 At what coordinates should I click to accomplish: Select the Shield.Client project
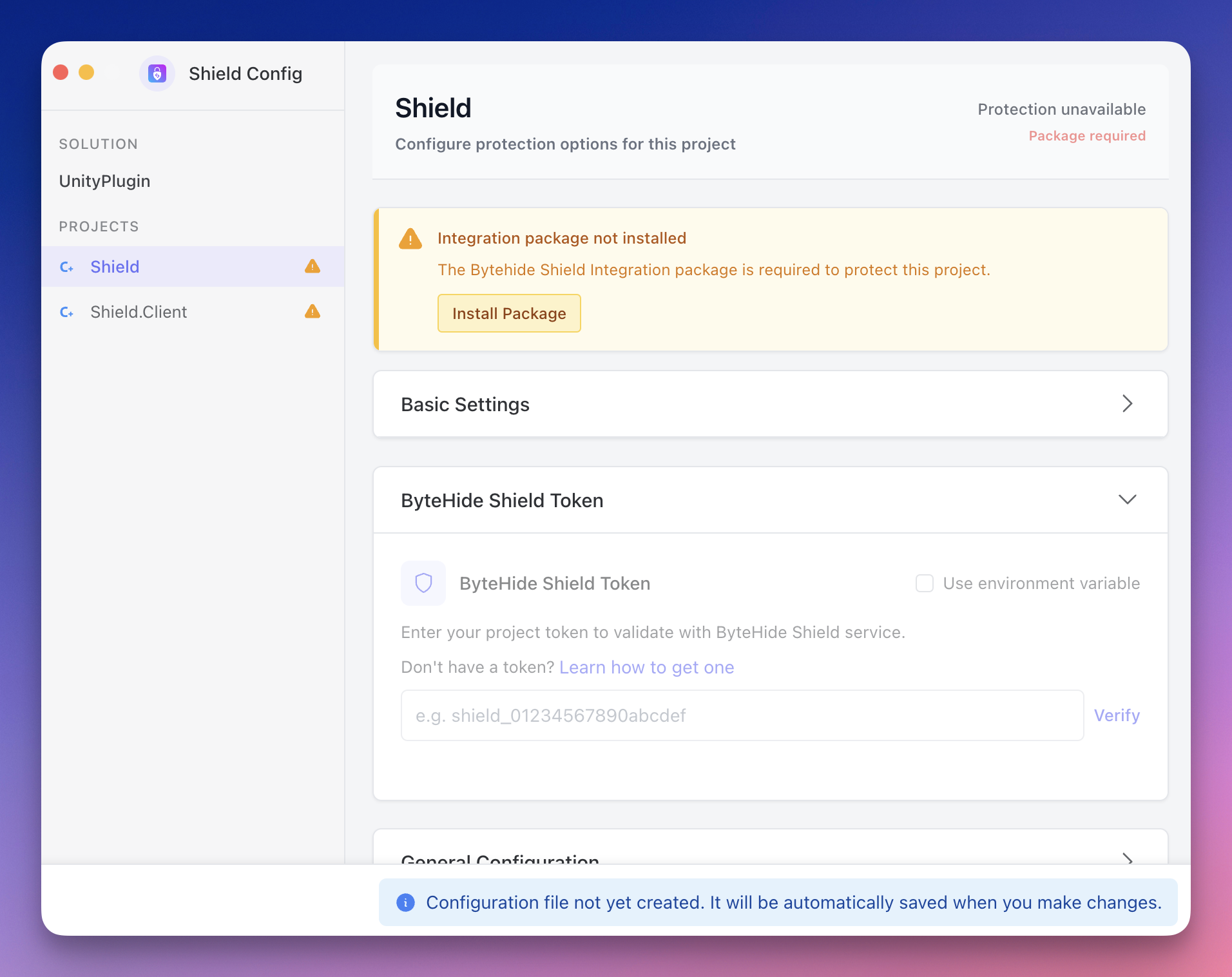point(139,312)
